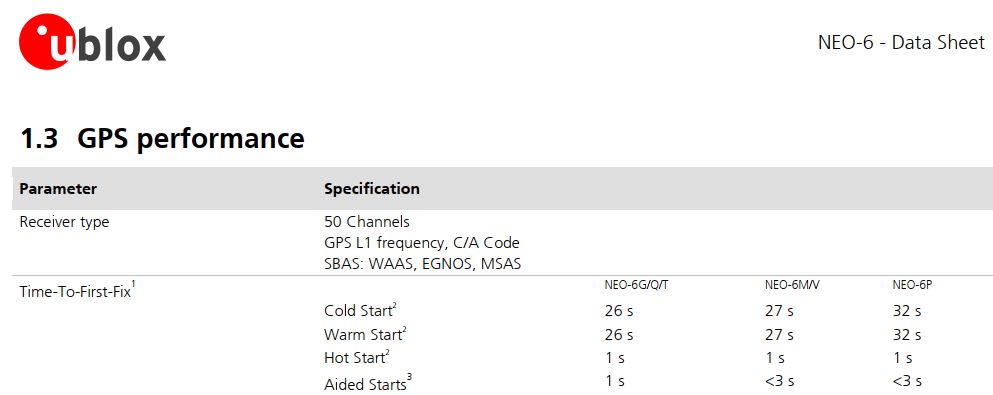This screenshot has width=993, height=395.
Task: Click the 32 s Cold Start value for NEO-6P
Action: click(x=907, y=311)
